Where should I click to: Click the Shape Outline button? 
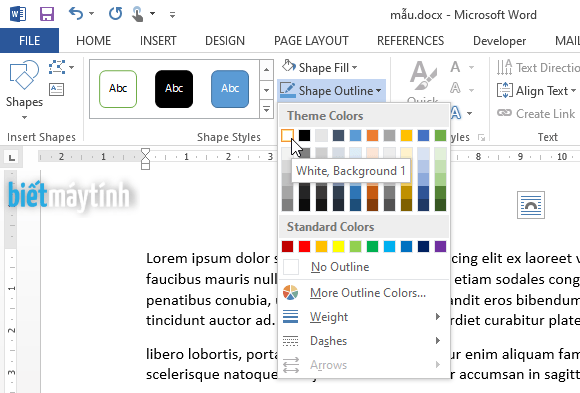pyautogui.click(x=331, y=90)
